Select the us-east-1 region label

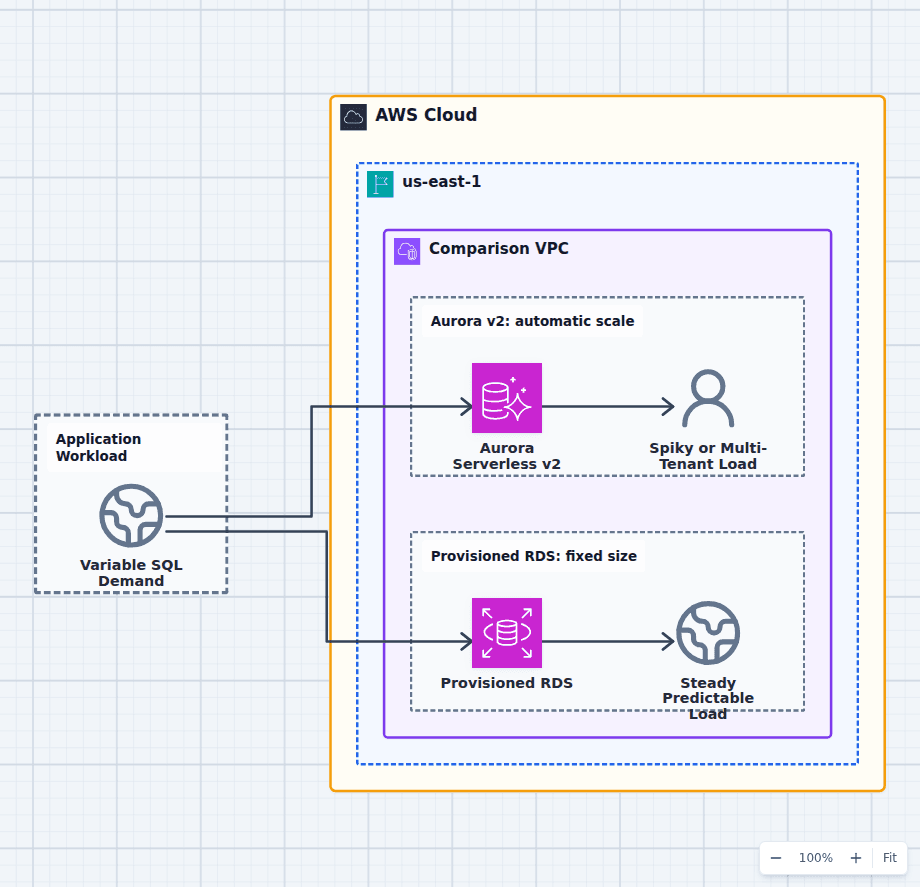[442, 181]
